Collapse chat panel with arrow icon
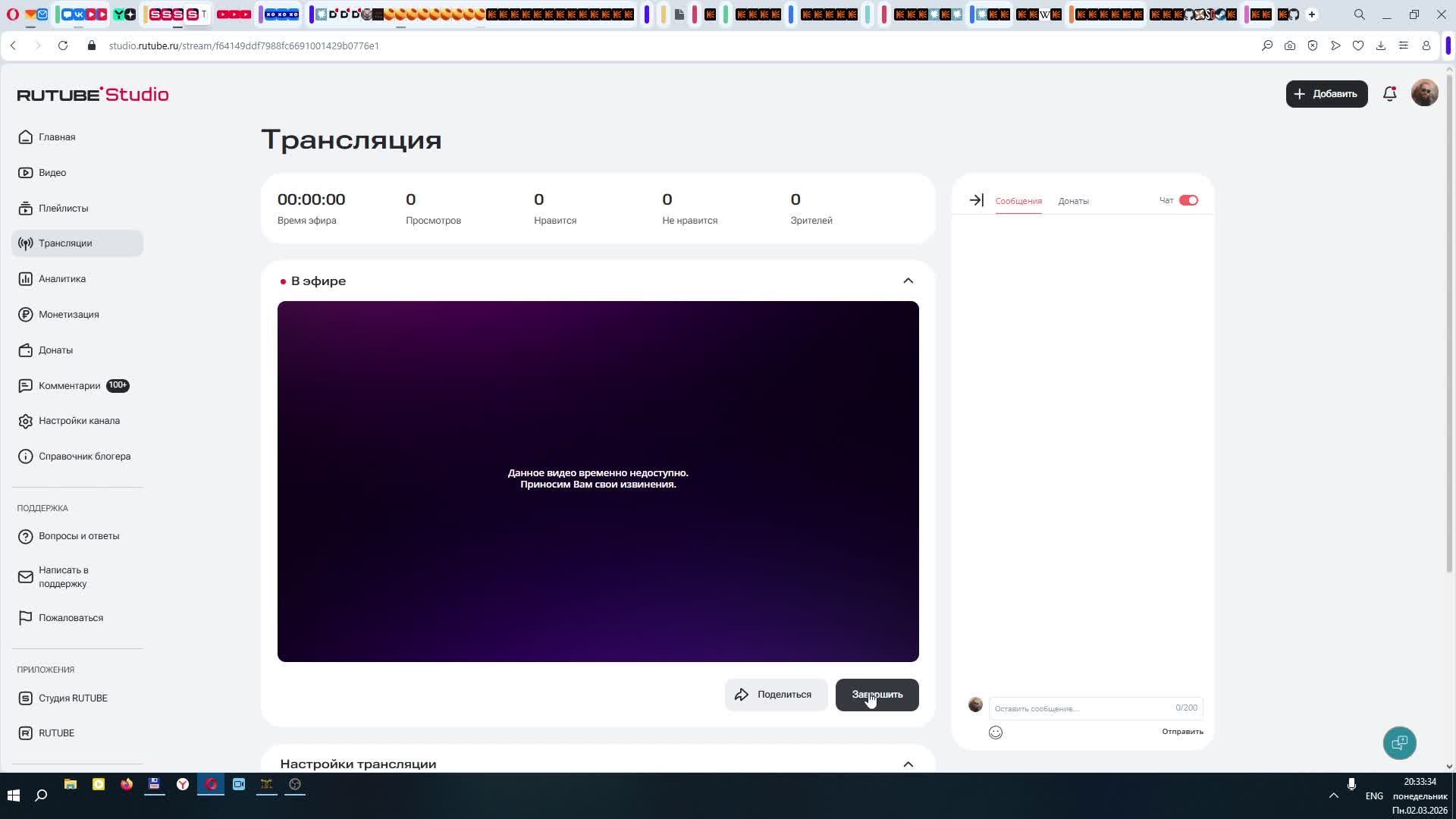Screen dimensions: 1456x819 [x=976, y=200]
